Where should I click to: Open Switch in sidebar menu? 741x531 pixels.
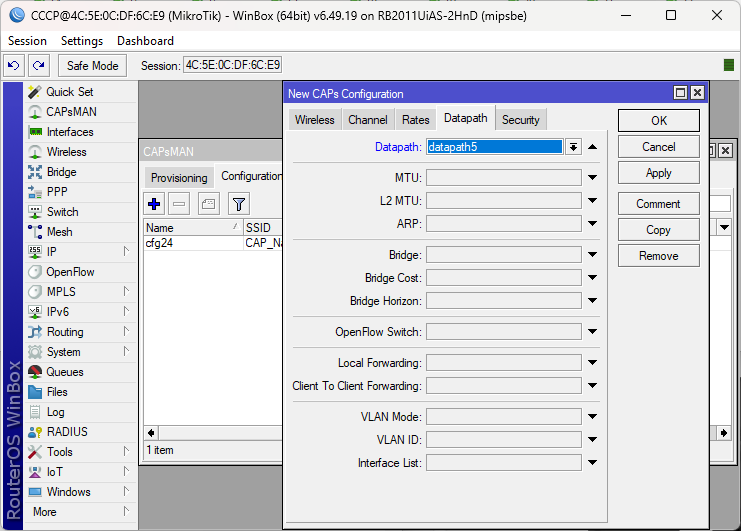[x=62, y=212]
